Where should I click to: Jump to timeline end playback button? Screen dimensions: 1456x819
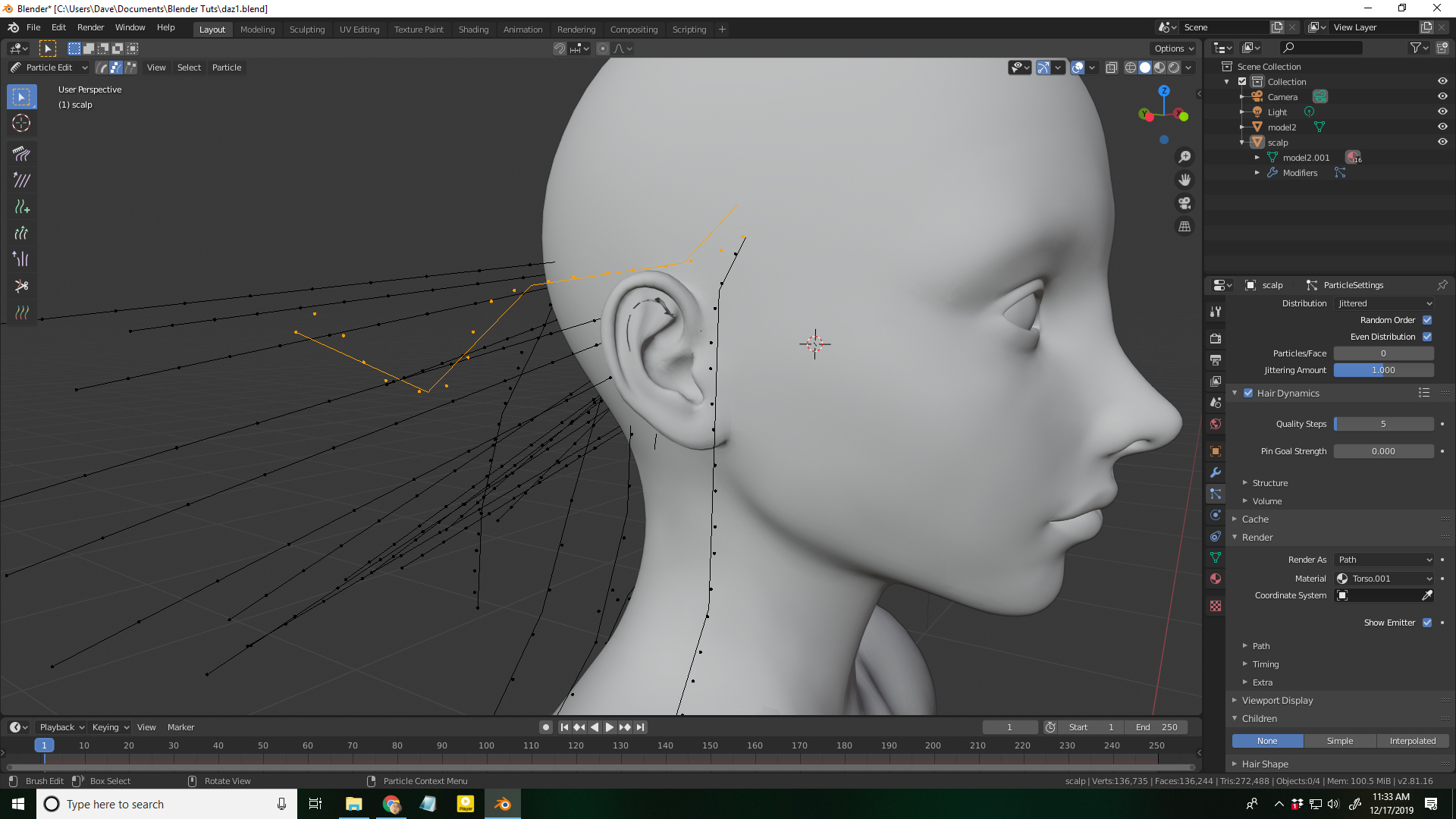[641, 727]
